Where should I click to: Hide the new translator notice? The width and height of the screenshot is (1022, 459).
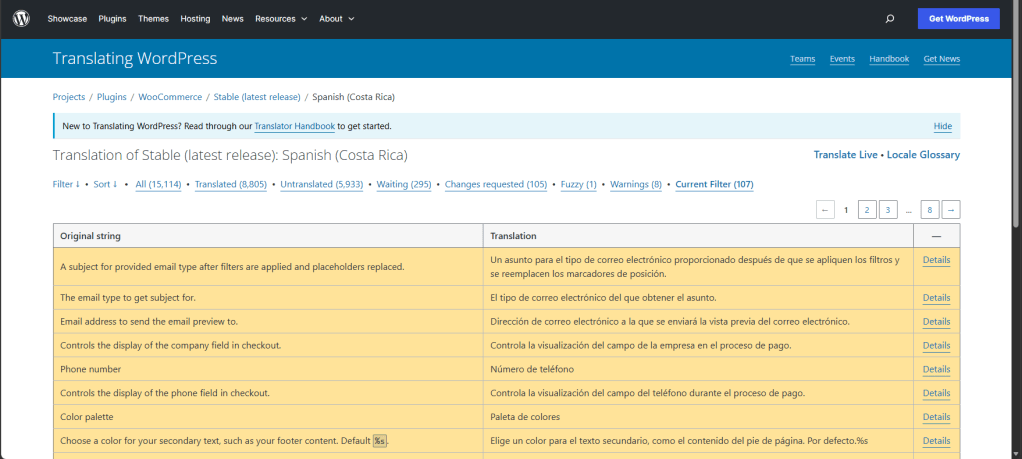942,126
